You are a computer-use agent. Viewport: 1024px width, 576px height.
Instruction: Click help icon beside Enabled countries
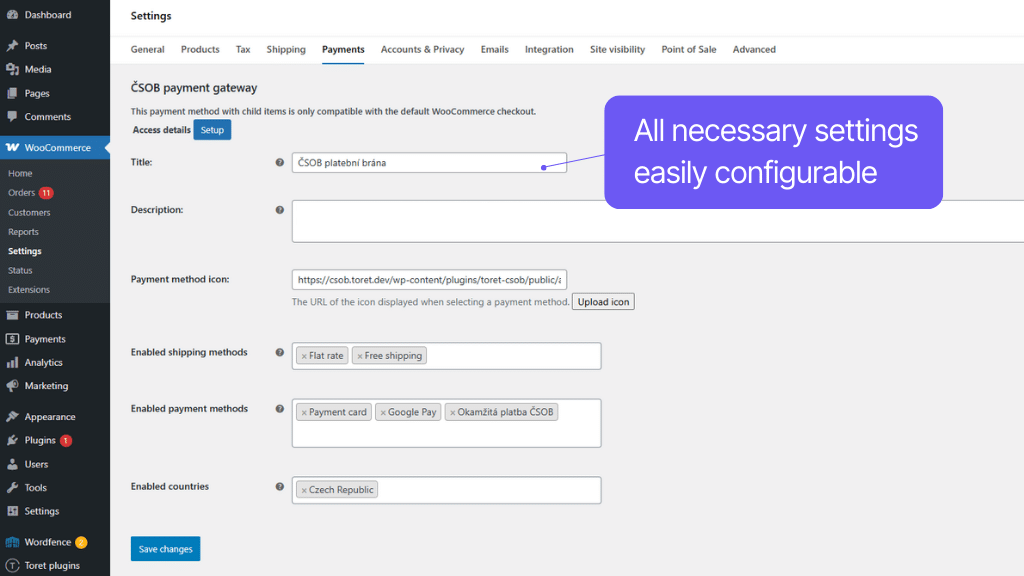click(280, 487)
